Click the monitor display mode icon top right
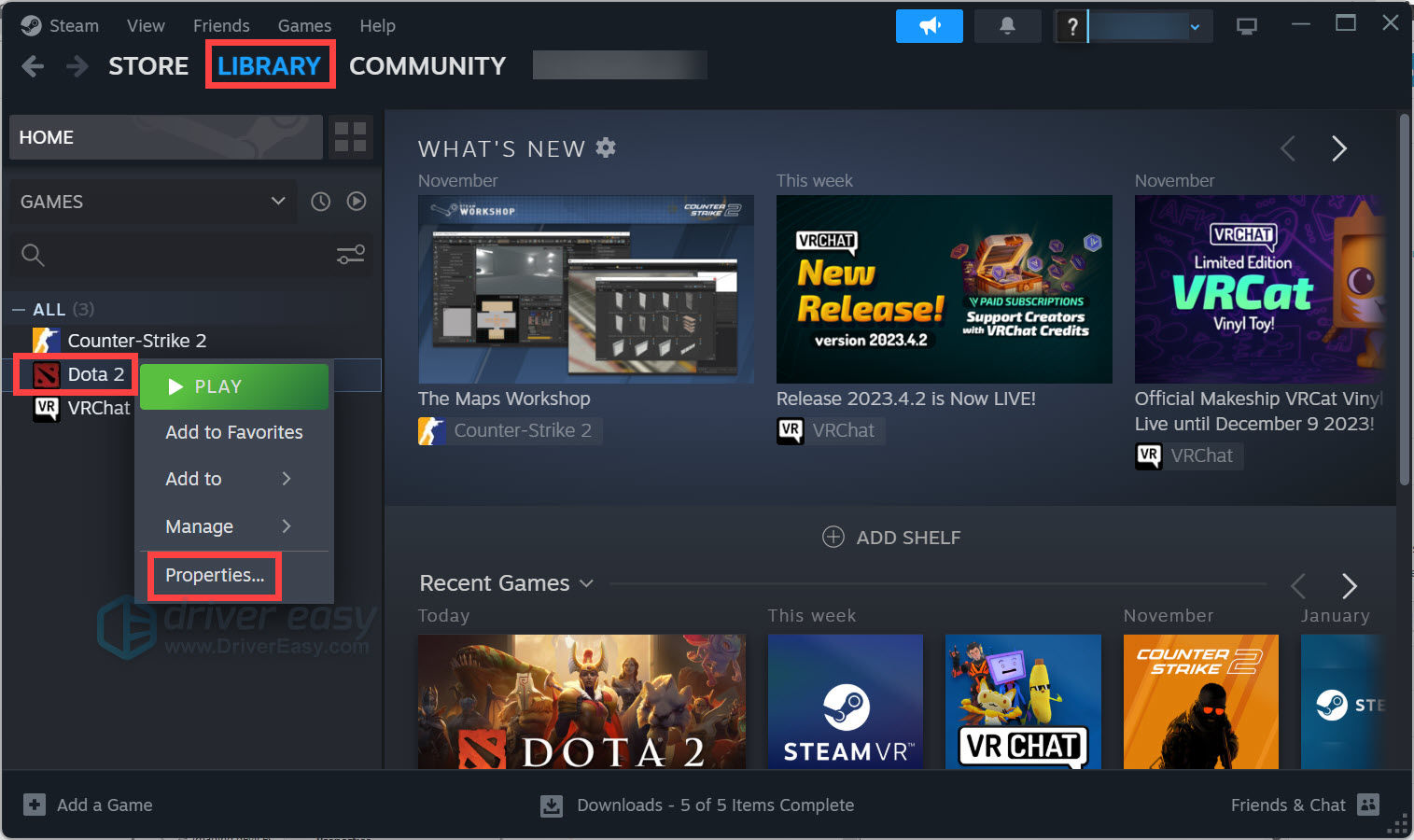This screenshot has height=840, width=1414. pos(1246,25)
